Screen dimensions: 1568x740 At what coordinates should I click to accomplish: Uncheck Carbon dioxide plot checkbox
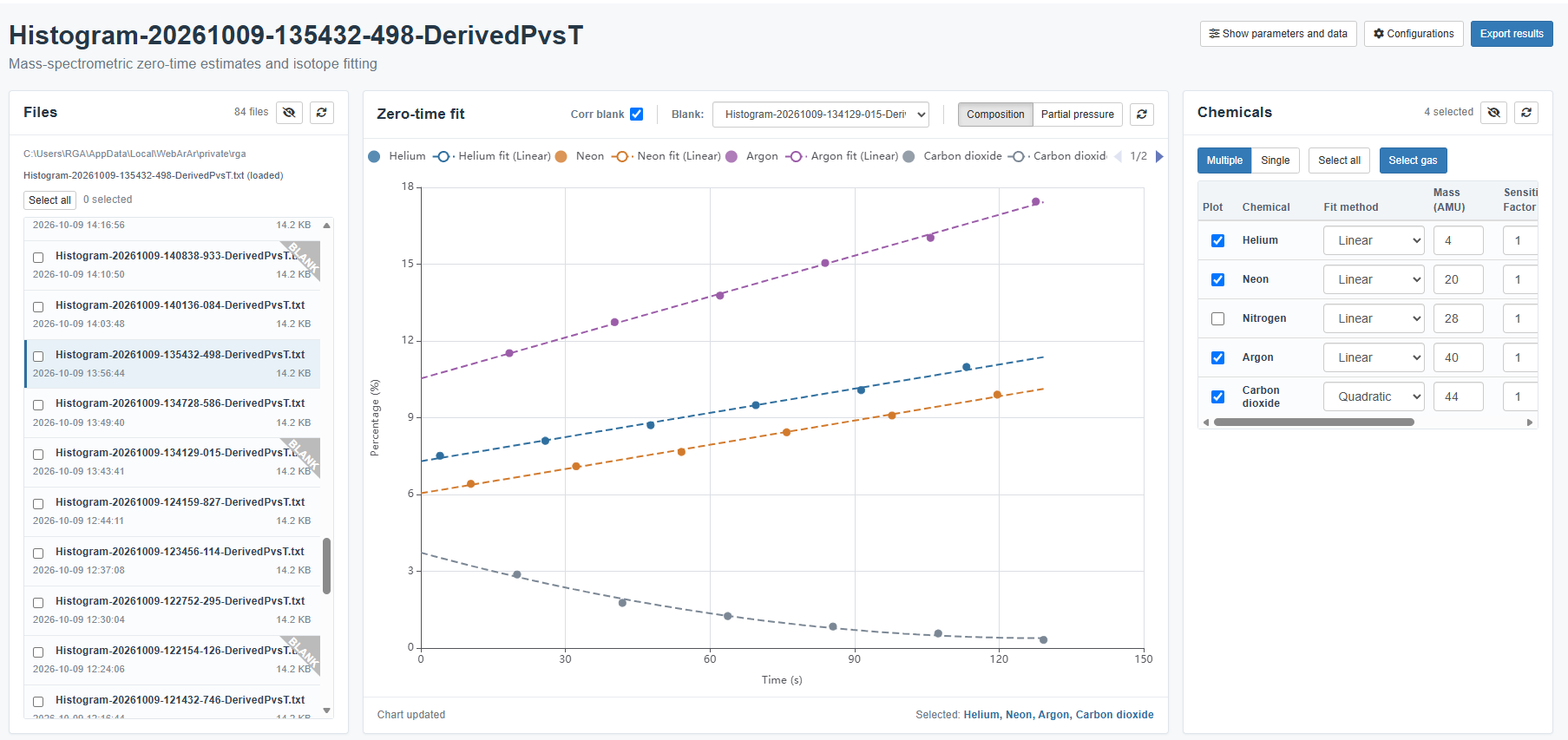coord(1217,396)
